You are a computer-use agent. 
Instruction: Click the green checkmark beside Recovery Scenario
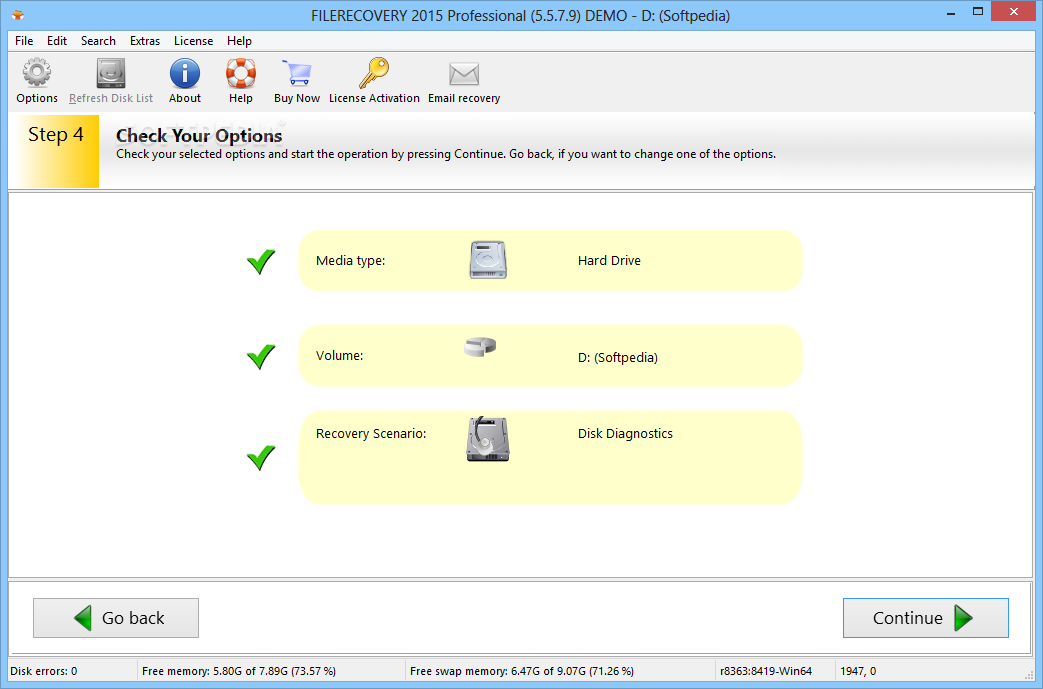(x=261, y=458)
